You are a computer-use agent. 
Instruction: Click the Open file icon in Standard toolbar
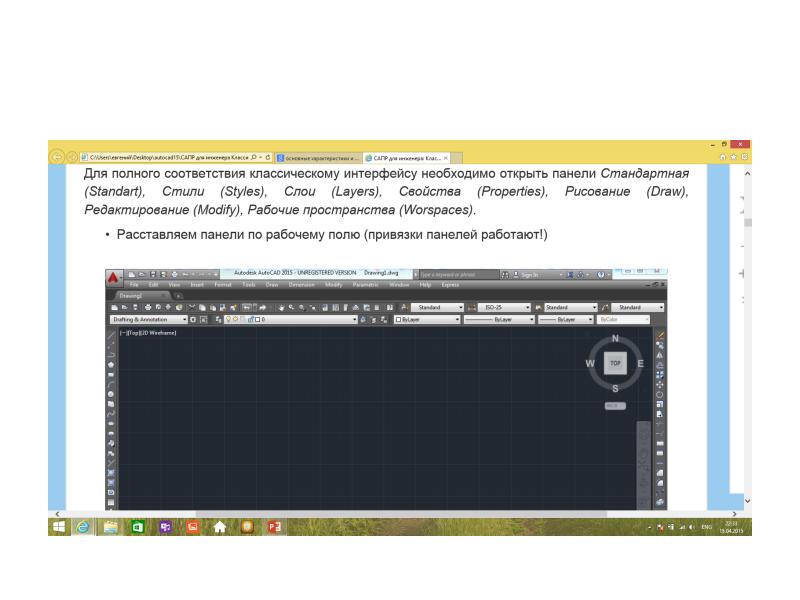(124, 307)
